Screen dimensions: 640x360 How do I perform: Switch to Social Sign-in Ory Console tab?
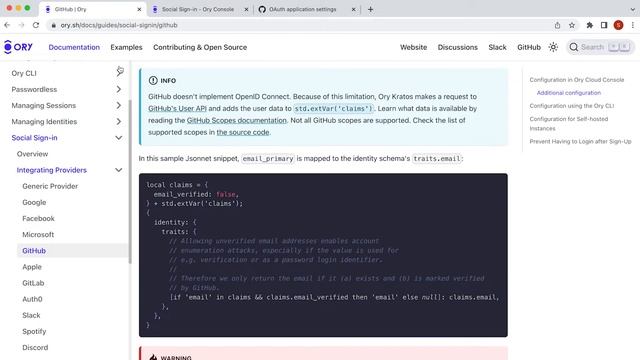pos(198,9)
